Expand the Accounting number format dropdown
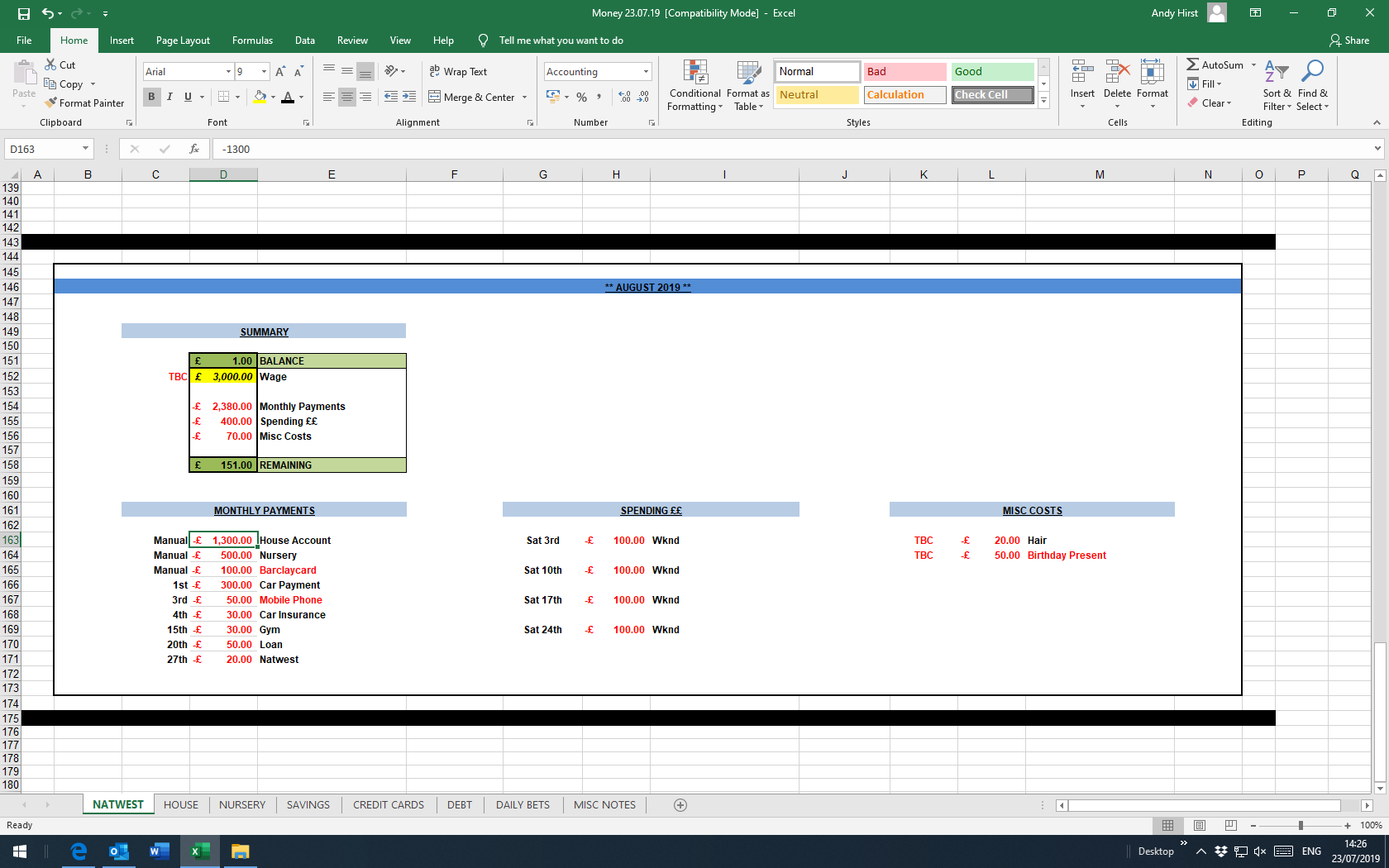The height and width of the screenshot is (868, 1389). (x=646, y=72)
